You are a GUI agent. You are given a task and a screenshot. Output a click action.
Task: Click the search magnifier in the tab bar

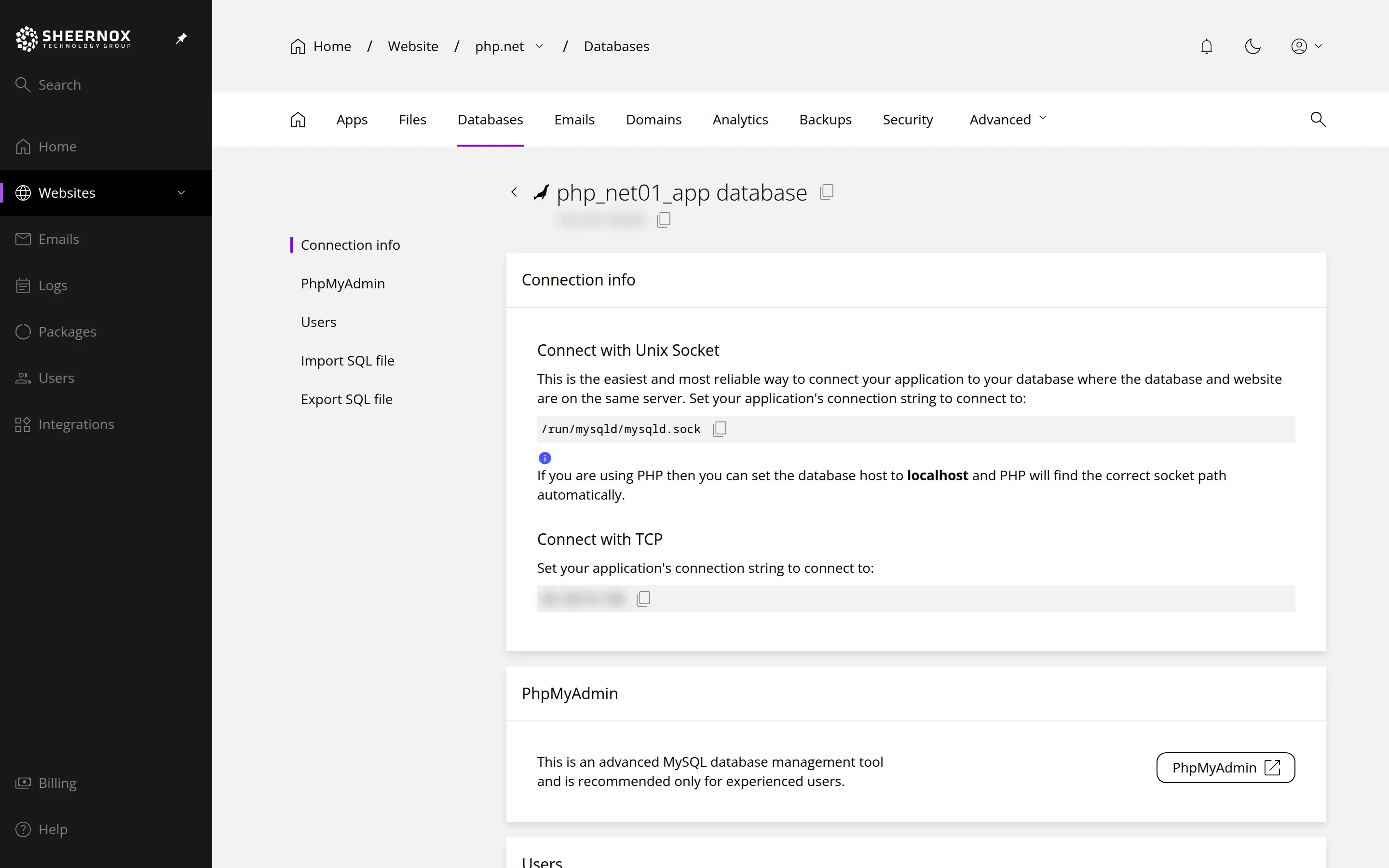pos(1318,120)
